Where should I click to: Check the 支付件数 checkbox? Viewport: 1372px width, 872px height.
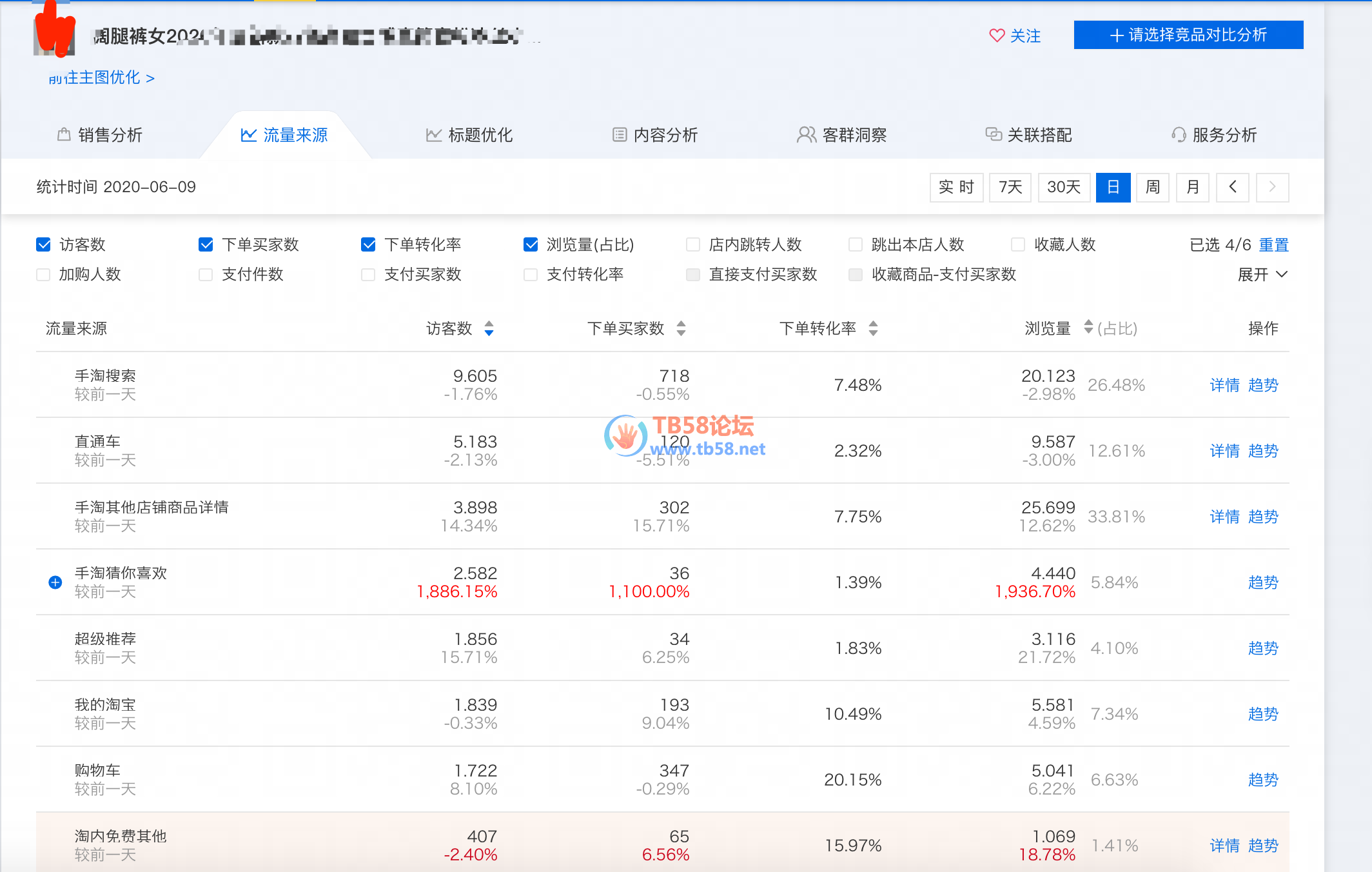(206, 275)
